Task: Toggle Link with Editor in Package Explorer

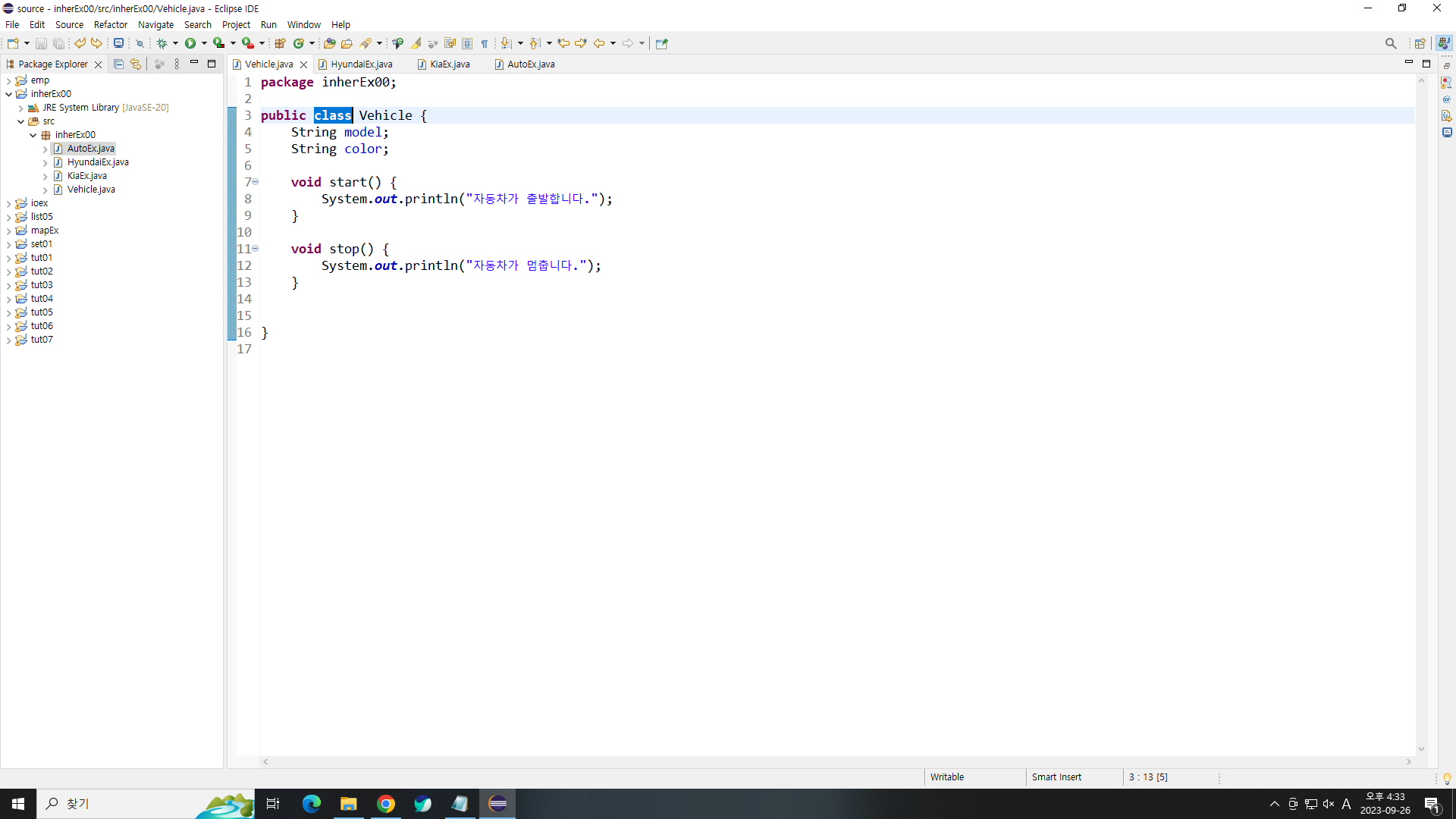Action: [x=136, y=64]
